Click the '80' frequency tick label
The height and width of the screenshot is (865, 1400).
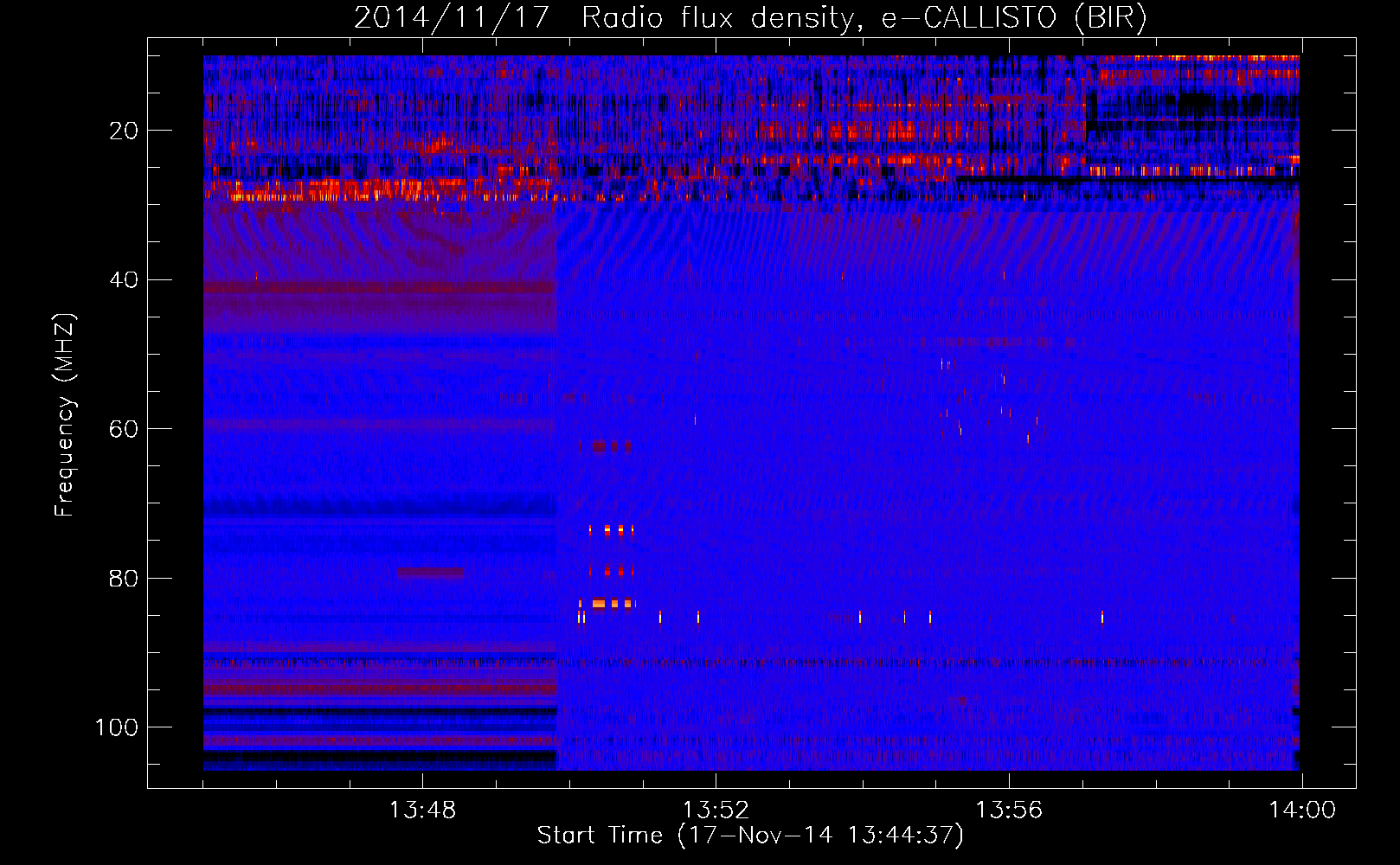click(x=125, y=578)
